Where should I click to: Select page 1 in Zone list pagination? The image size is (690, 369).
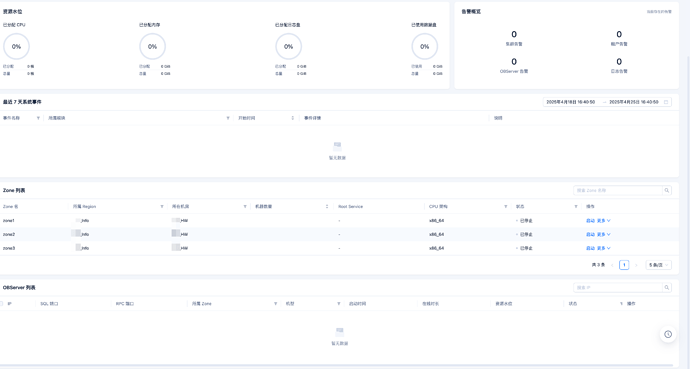coord(624,265)
